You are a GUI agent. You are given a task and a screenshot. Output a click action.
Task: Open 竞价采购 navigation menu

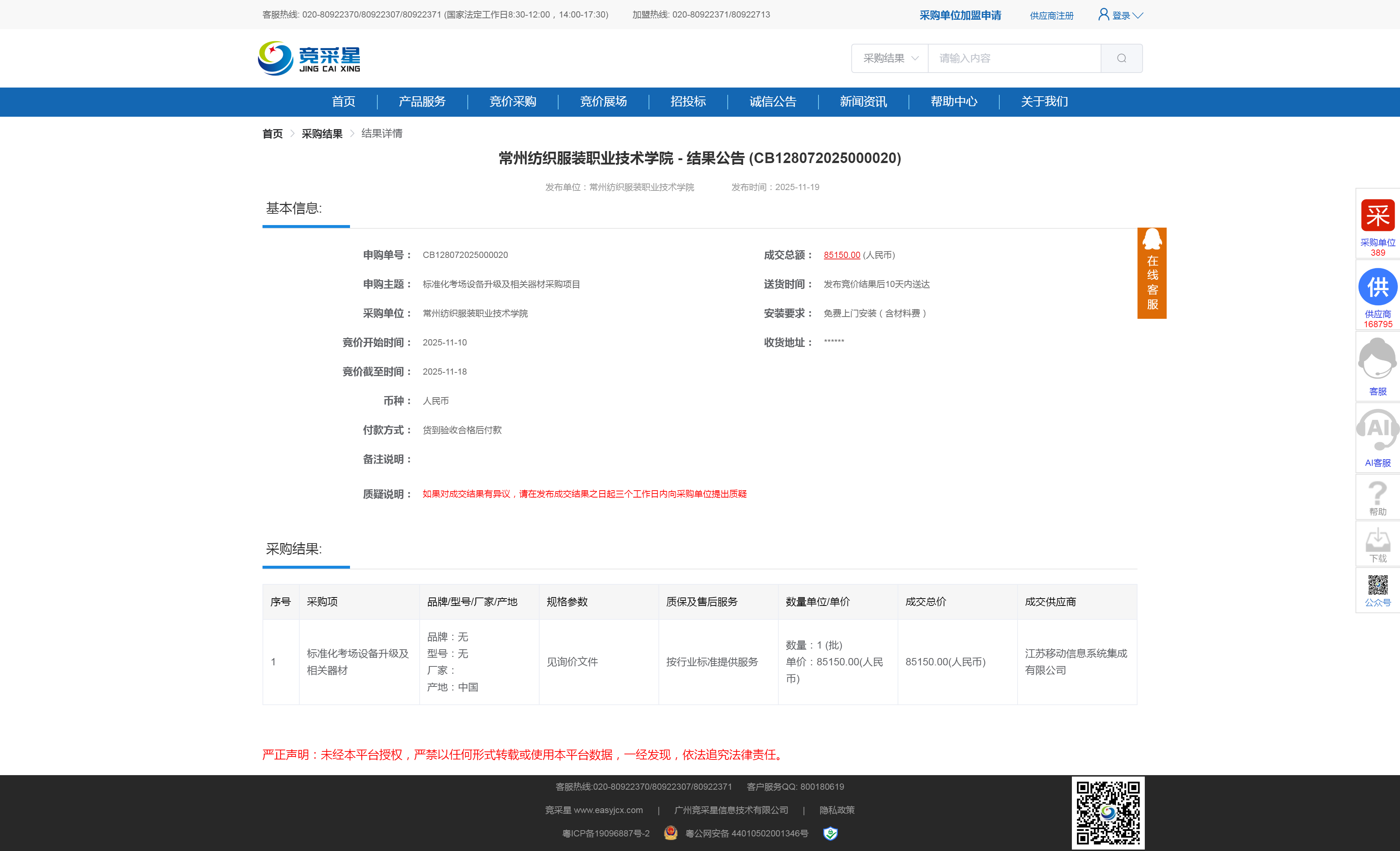point(513,102)
